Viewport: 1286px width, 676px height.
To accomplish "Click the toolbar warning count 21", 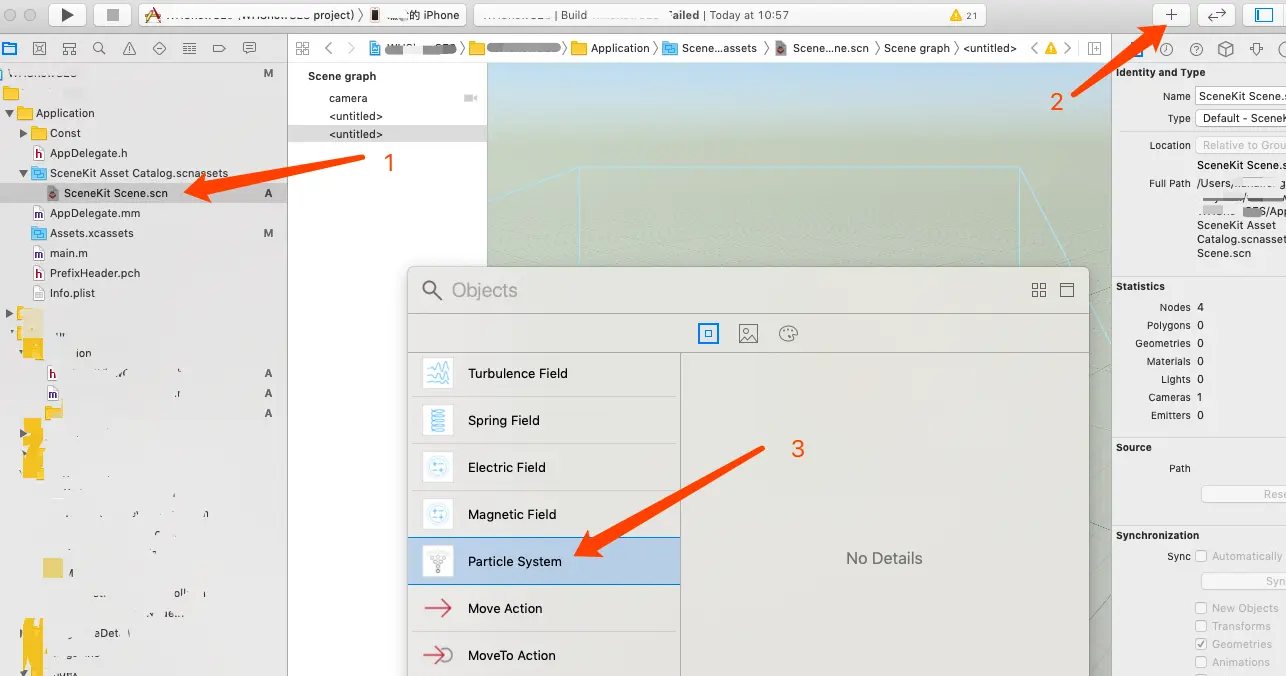I will coord(963,15).
